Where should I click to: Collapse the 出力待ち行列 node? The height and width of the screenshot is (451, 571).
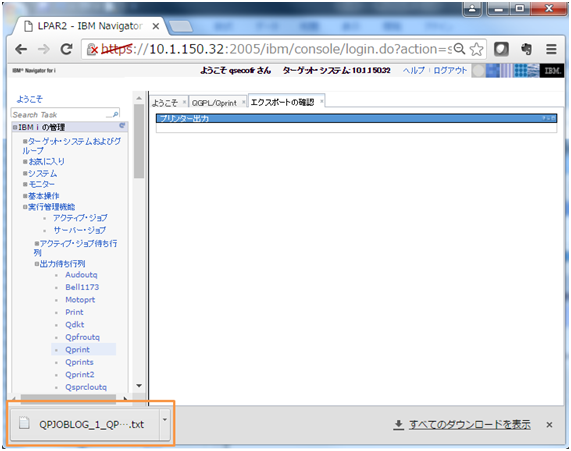pyautogui.click(x=37, y=264)
